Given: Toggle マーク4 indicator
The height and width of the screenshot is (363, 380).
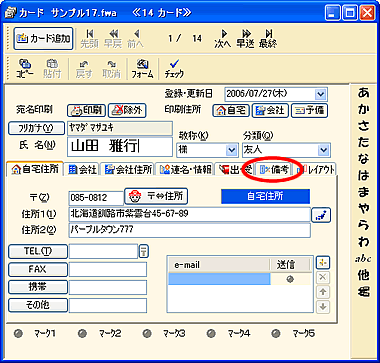Looking at the screenshot, I should click(211, 333).
